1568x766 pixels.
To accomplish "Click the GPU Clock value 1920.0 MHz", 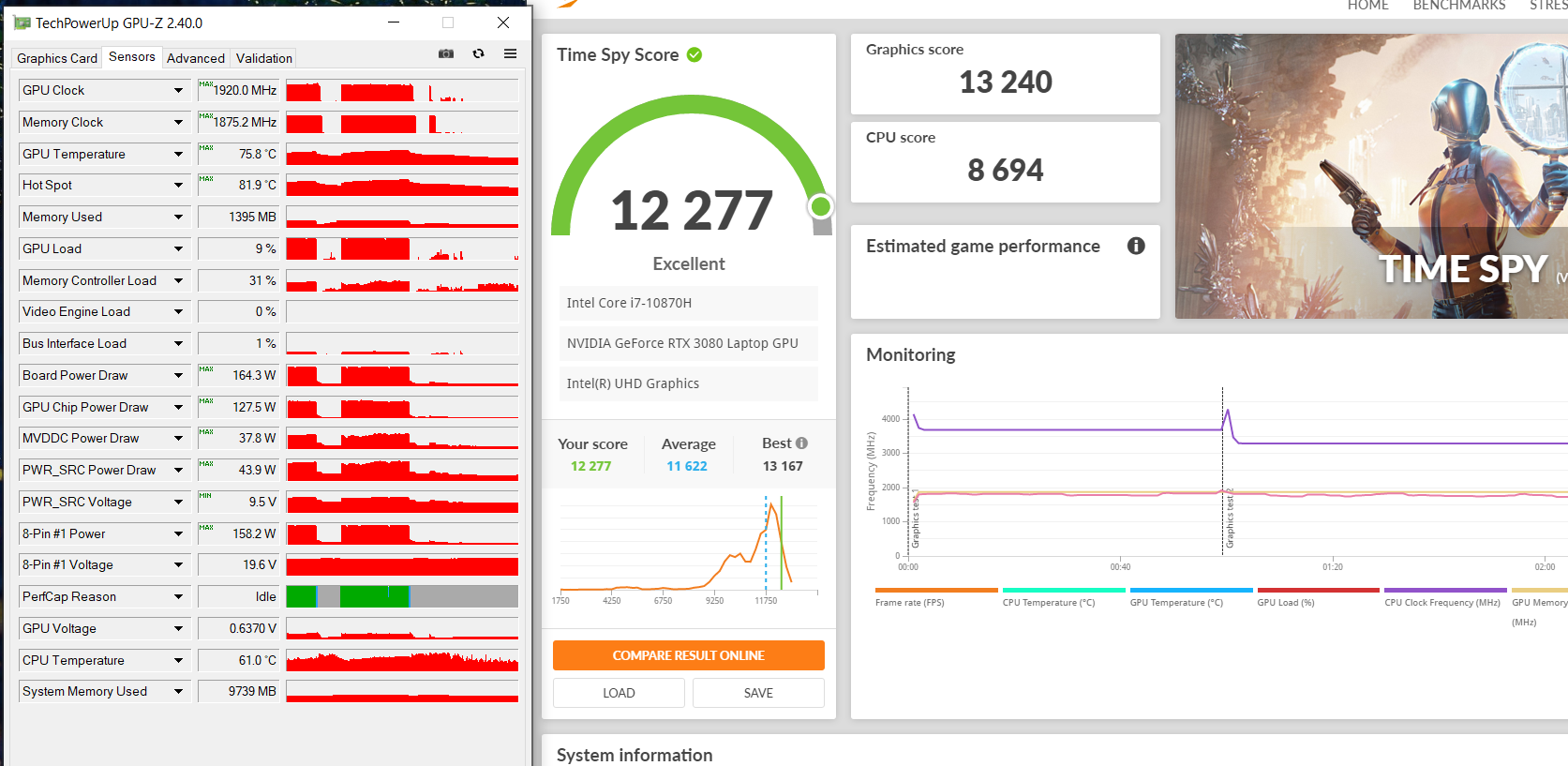I will click(245, 90).
